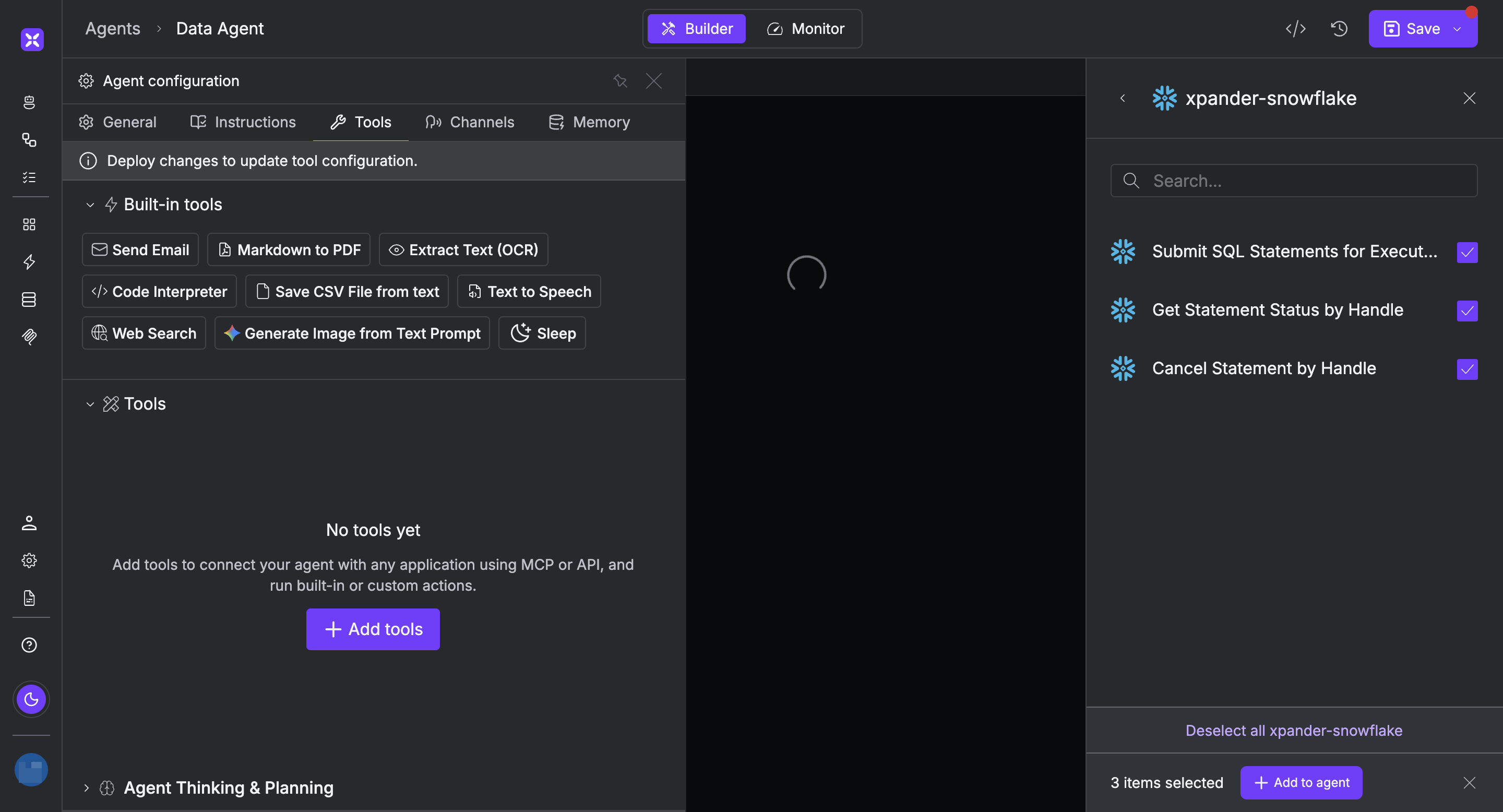Switch to the Instructions tab

tap(243, 122)
